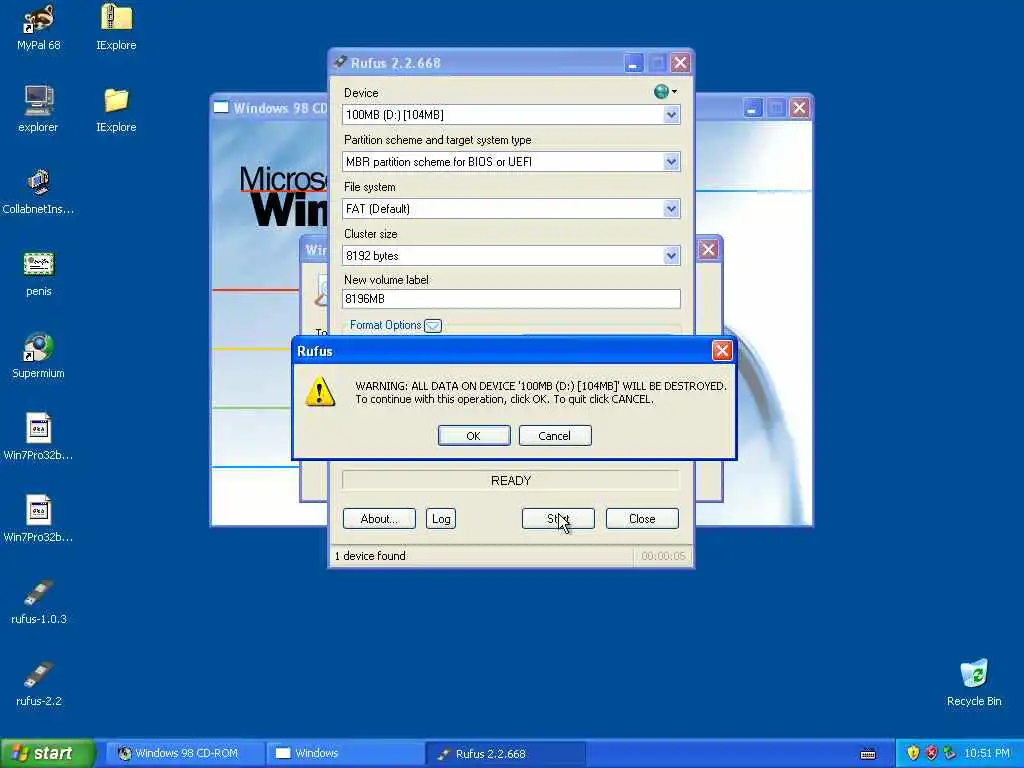Switch to Rufus 2.2.668 taskbar item
The image size is (1024, 768).
(505, 753)
